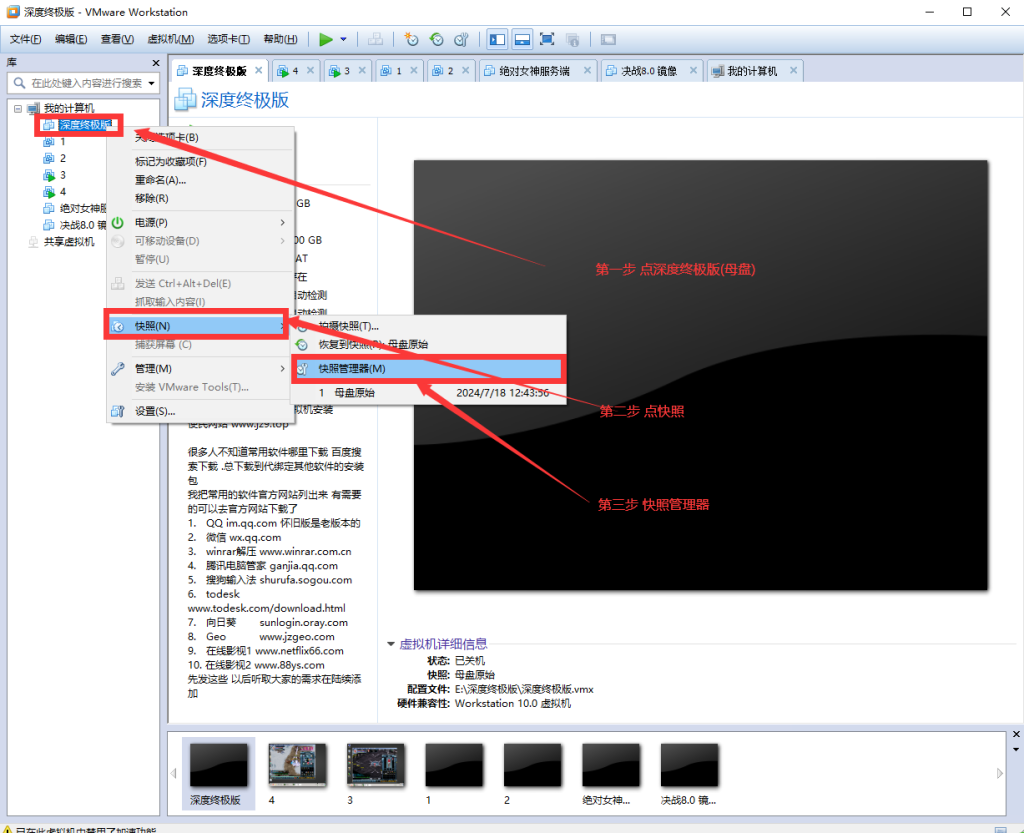Click 拍摄快照(T)... in the snapshot submenu

tap(428, 326)
